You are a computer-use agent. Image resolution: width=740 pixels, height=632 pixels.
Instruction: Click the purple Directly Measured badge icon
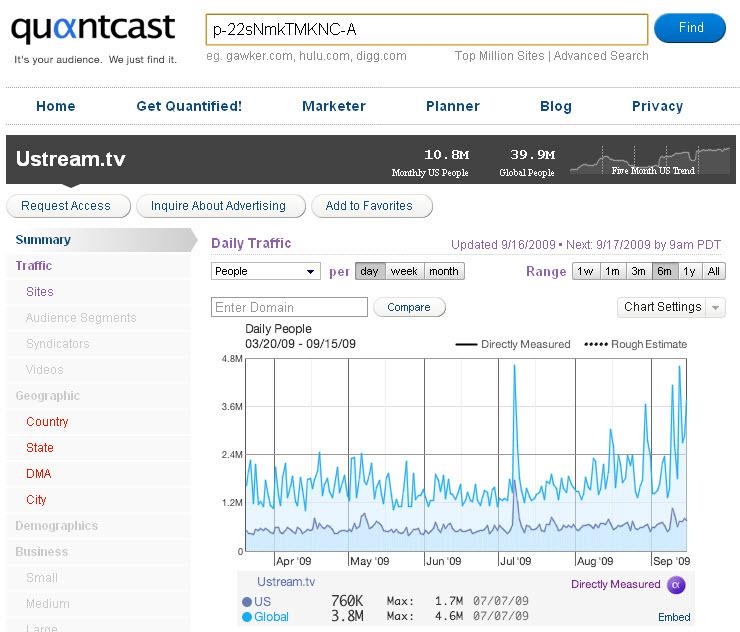pos(676,585)
